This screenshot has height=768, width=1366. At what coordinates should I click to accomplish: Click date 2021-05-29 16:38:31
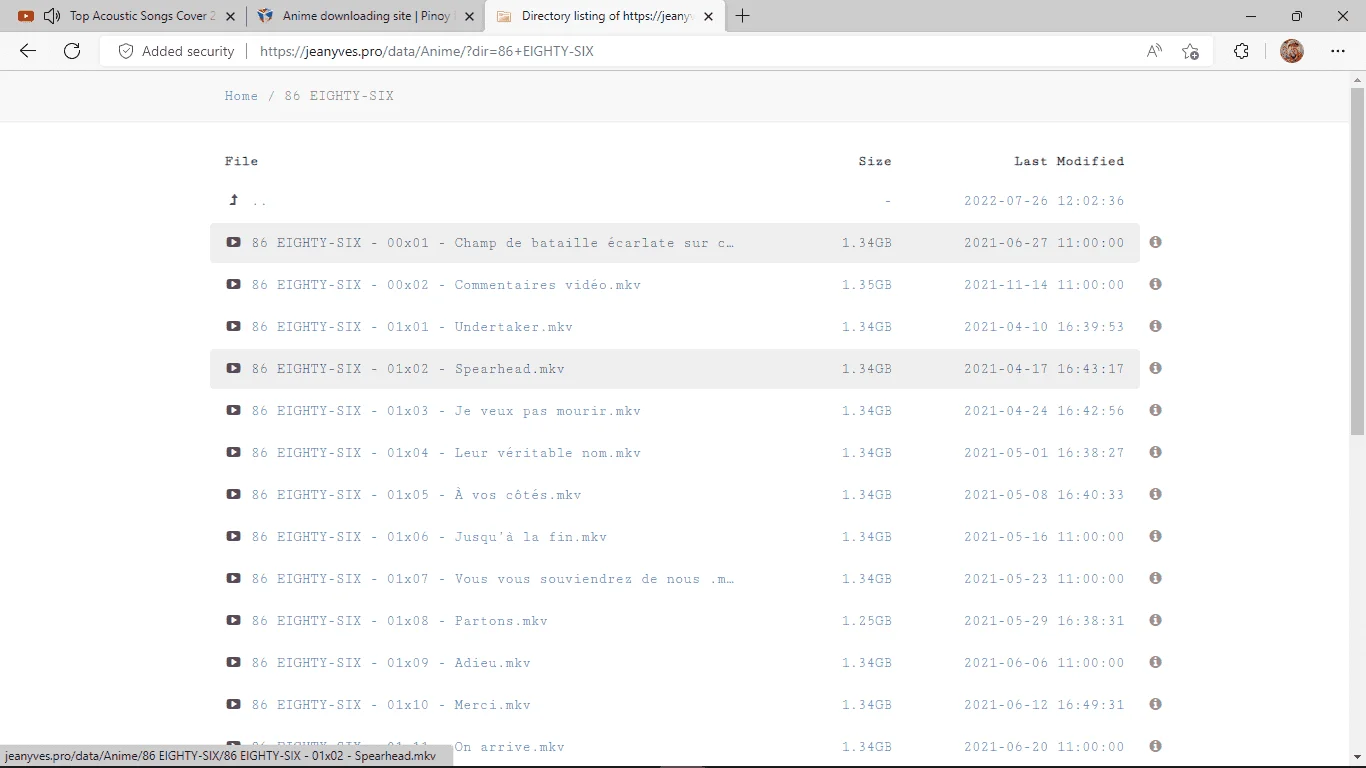[x=1044, y=620]
